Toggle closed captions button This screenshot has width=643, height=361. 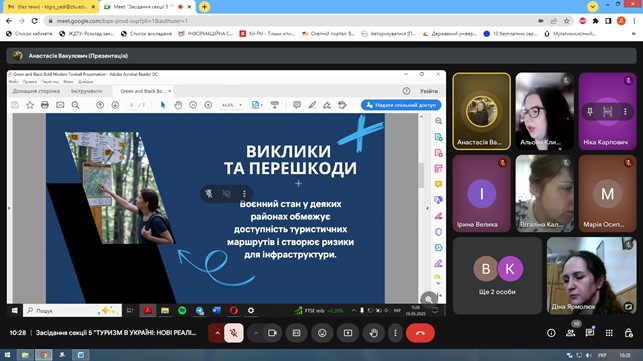[297, 333]
